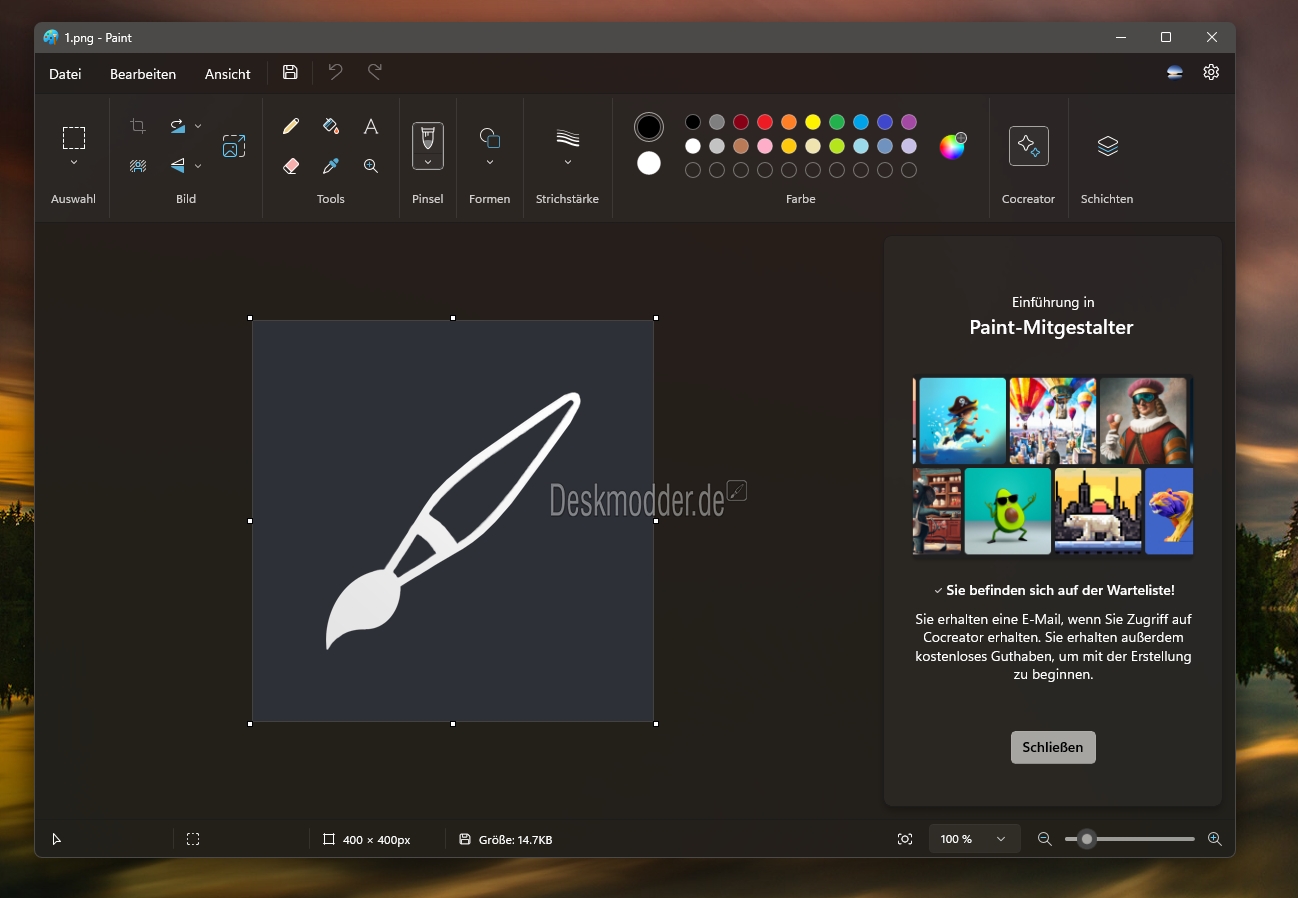Select the Text tool

371,126
